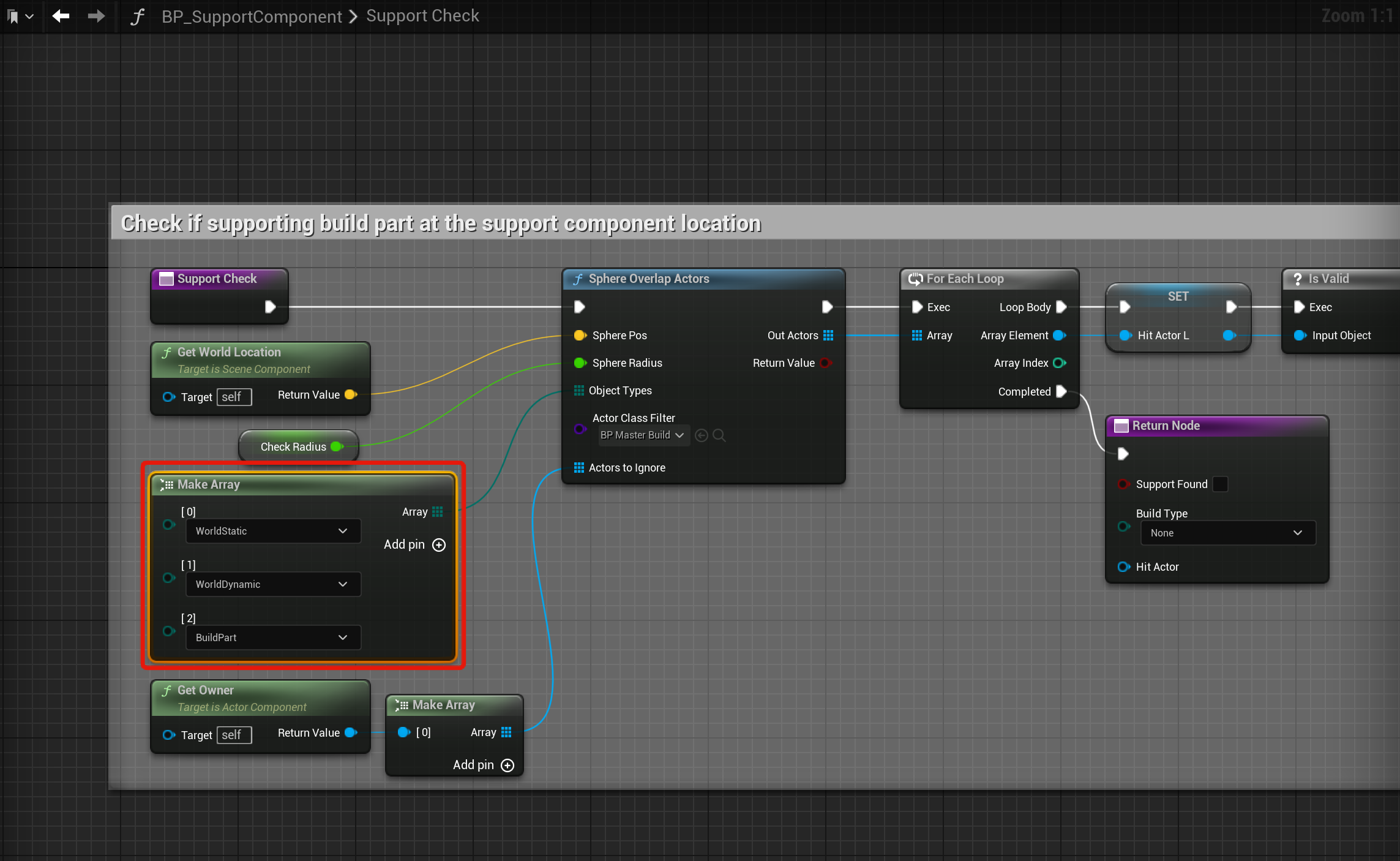Open the WorldDynamic object type dropdown
The image size is (1400, 861).
(x=273, y=584)
